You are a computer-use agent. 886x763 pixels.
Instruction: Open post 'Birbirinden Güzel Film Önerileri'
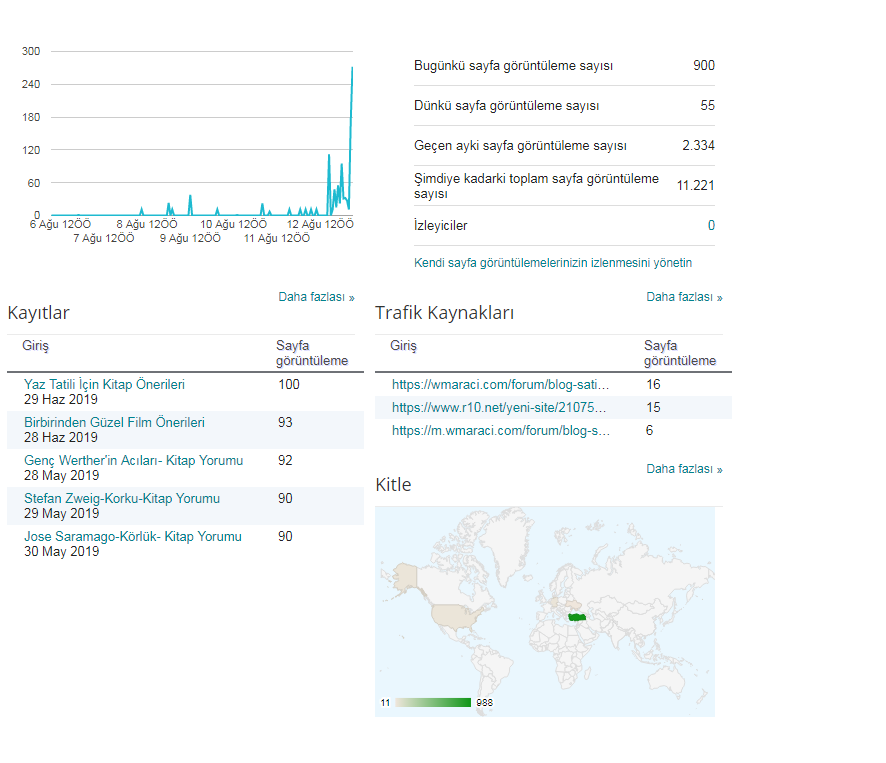114,422
